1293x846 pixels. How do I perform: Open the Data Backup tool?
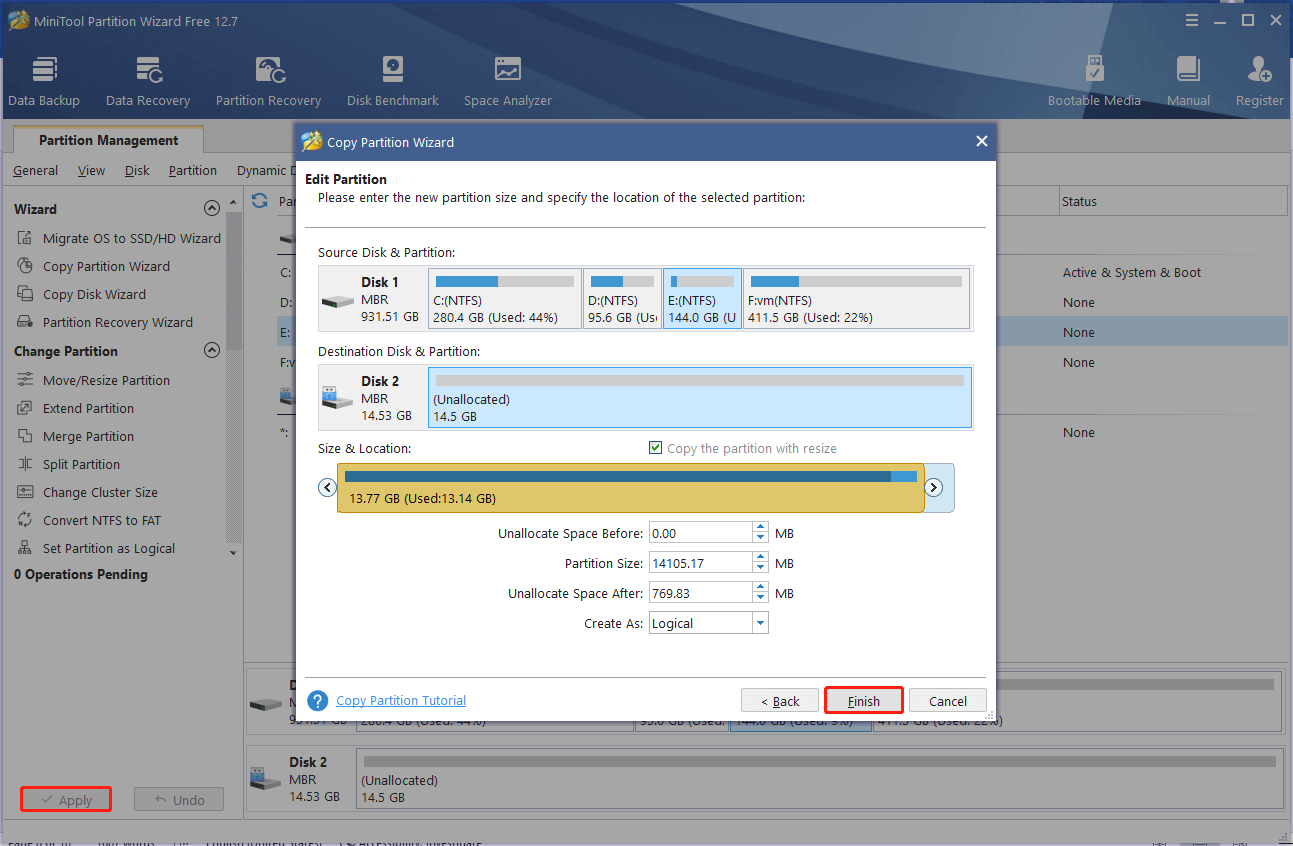44,82
